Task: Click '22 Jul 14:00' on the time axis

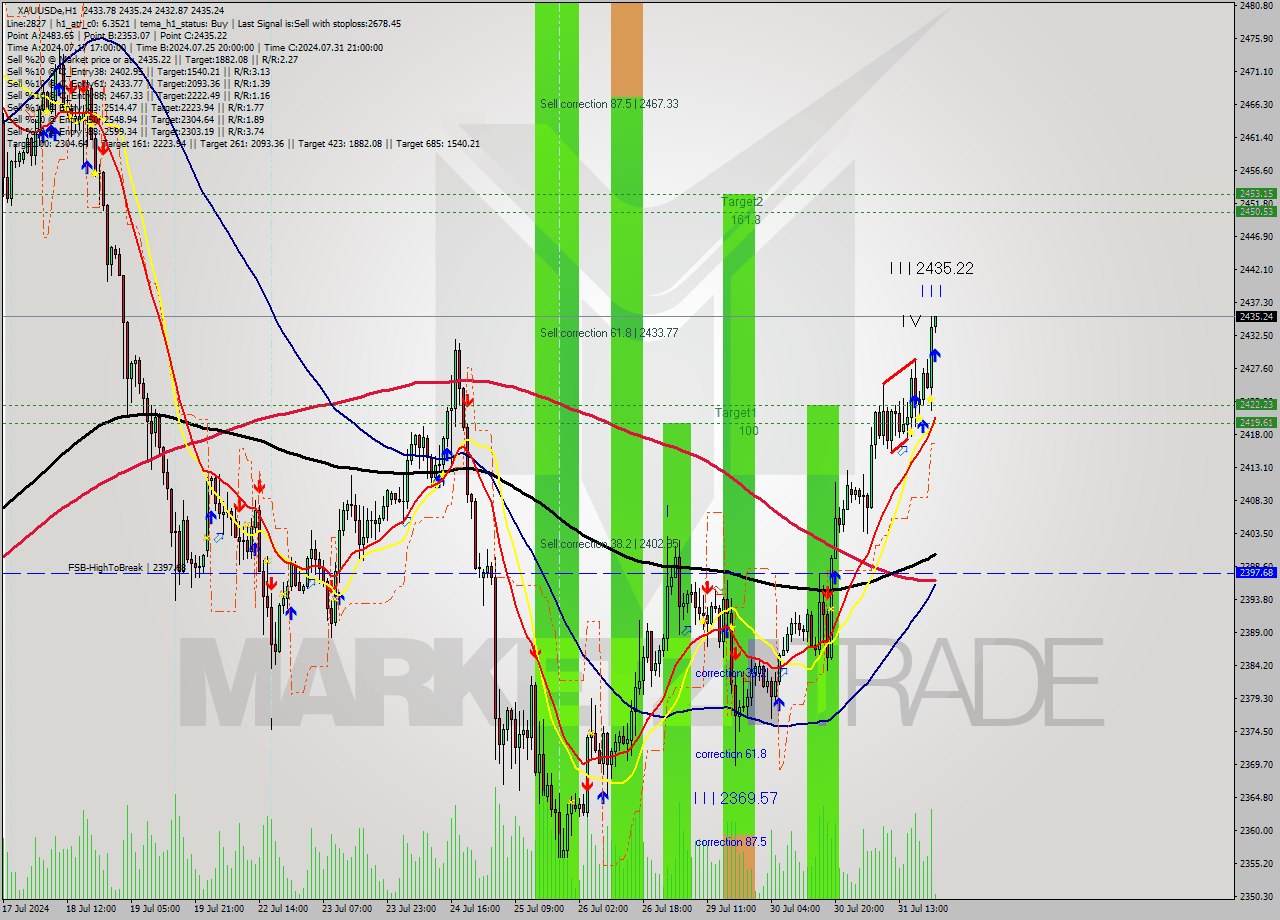Action: click(x=282, y=909)
